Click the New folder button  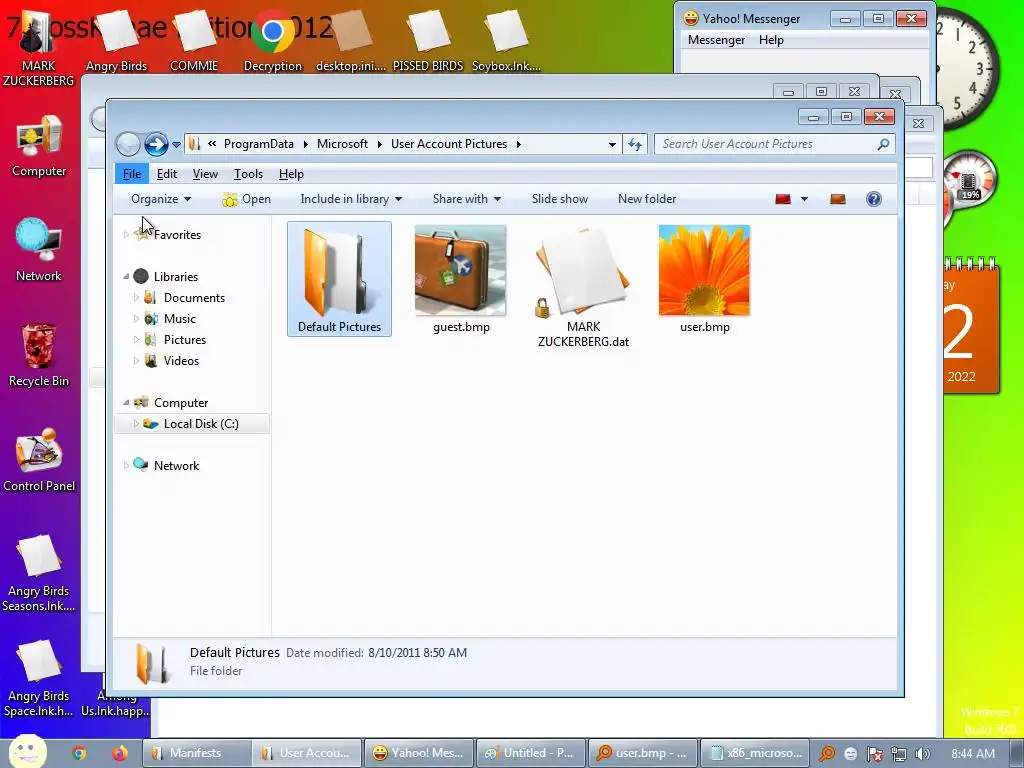647,199
